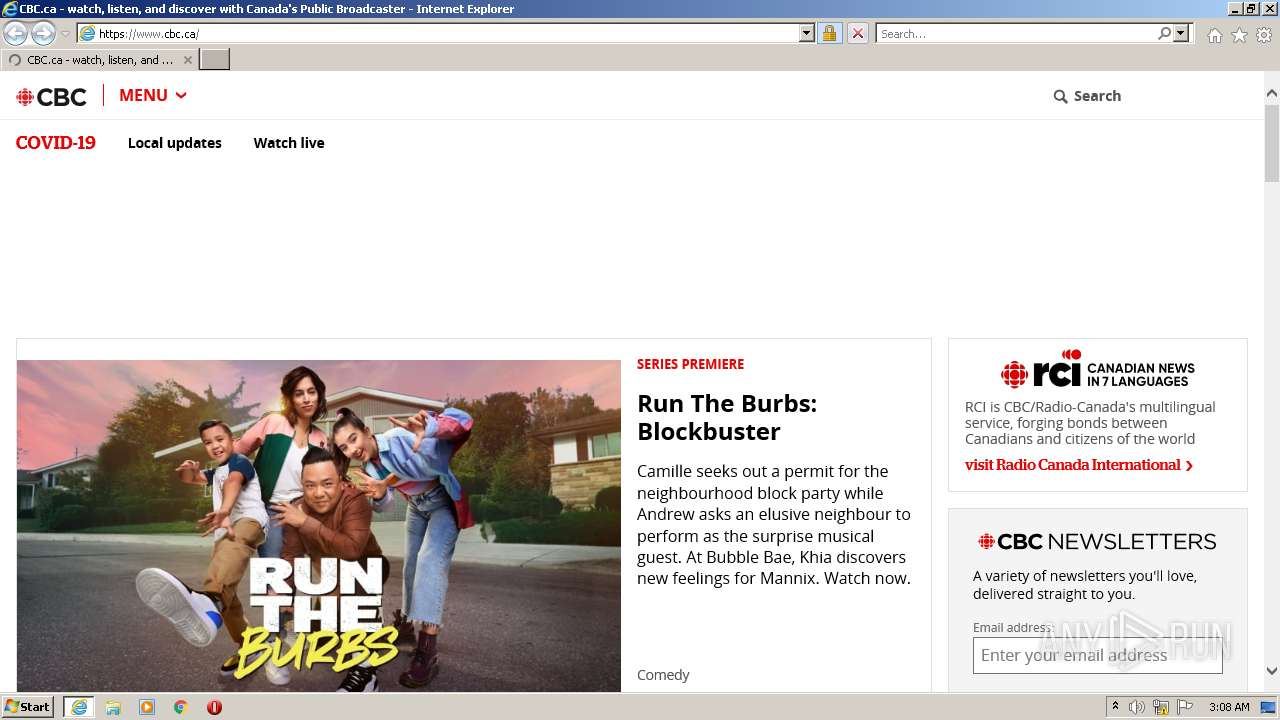Click the email address input field

click(1097, 655)
